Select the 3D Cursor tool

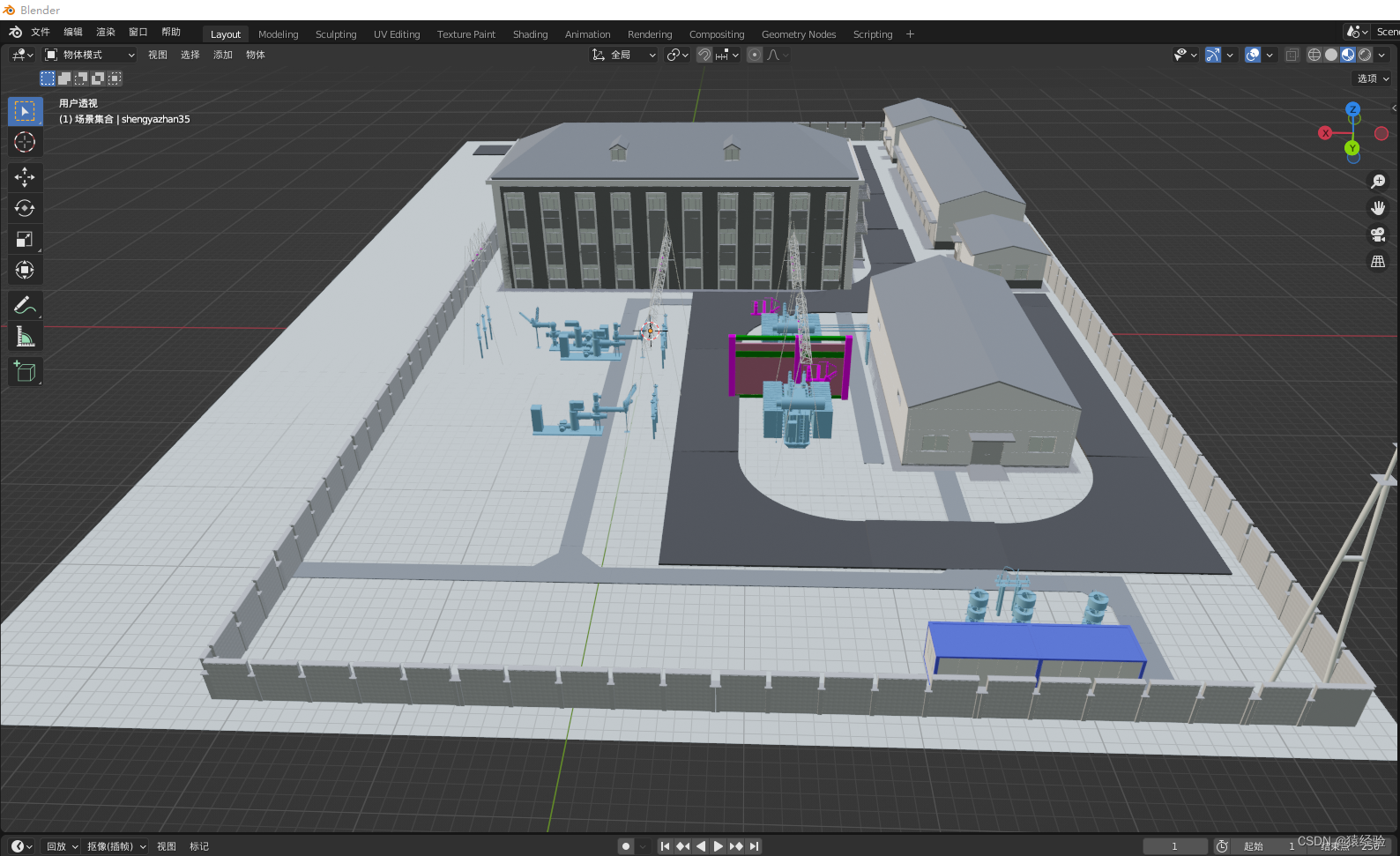click(x=25, y=142)
